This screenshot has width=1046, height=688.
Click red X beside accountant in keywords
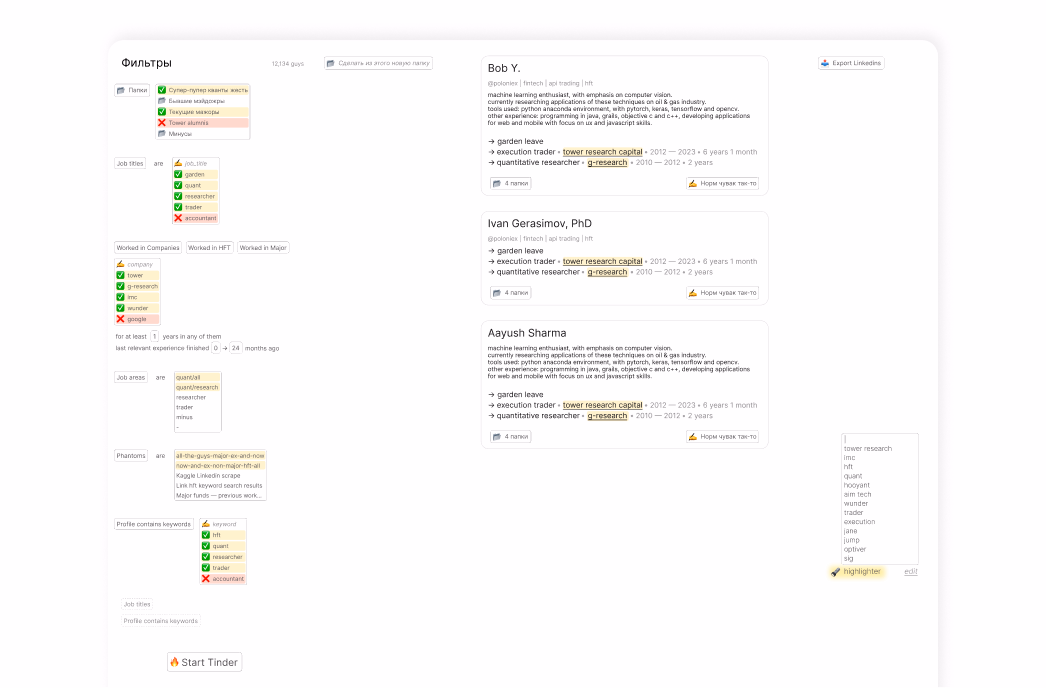tap(205, 579)
